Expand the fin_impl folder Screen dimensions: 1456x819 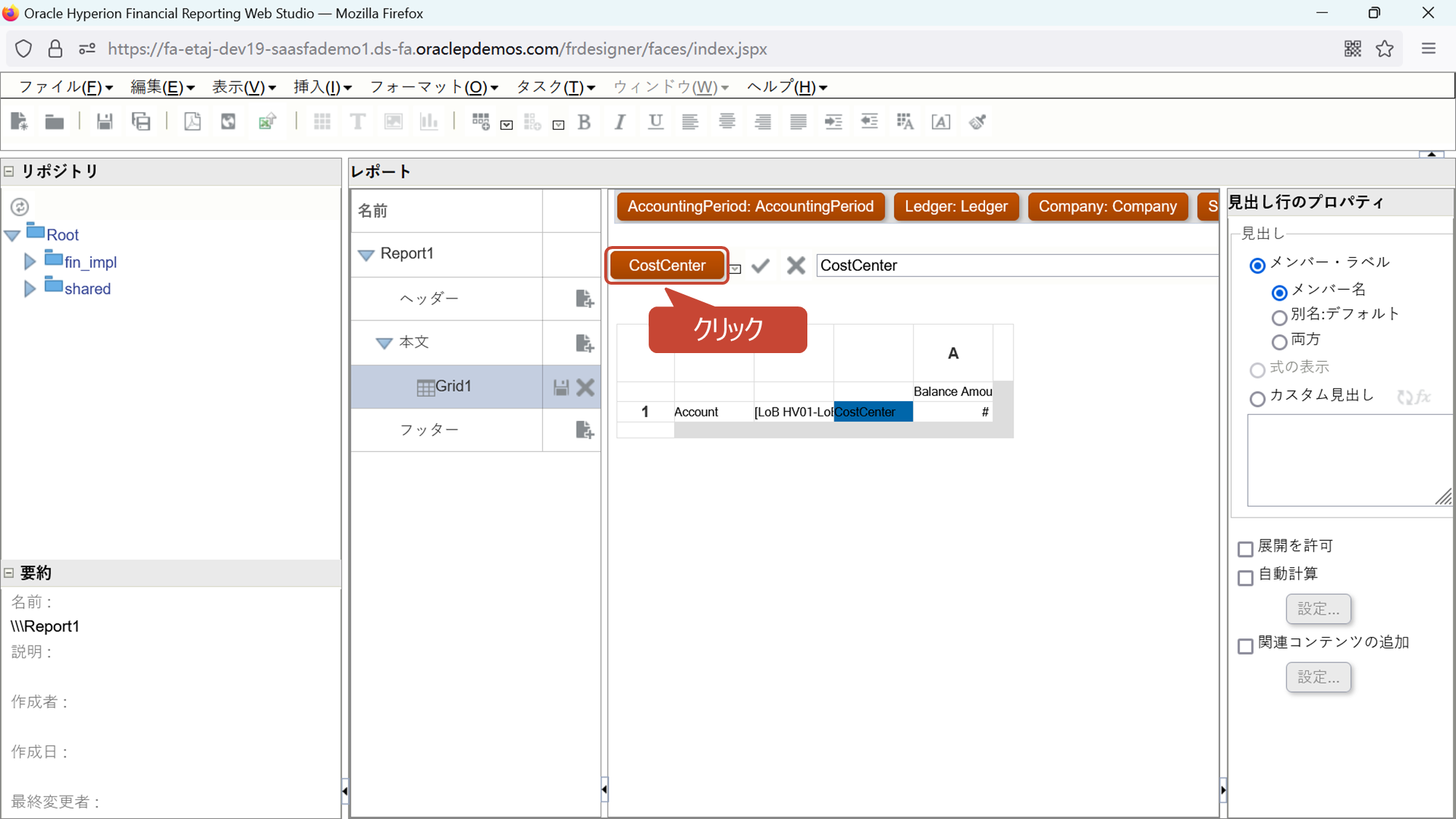coord(30,261)
